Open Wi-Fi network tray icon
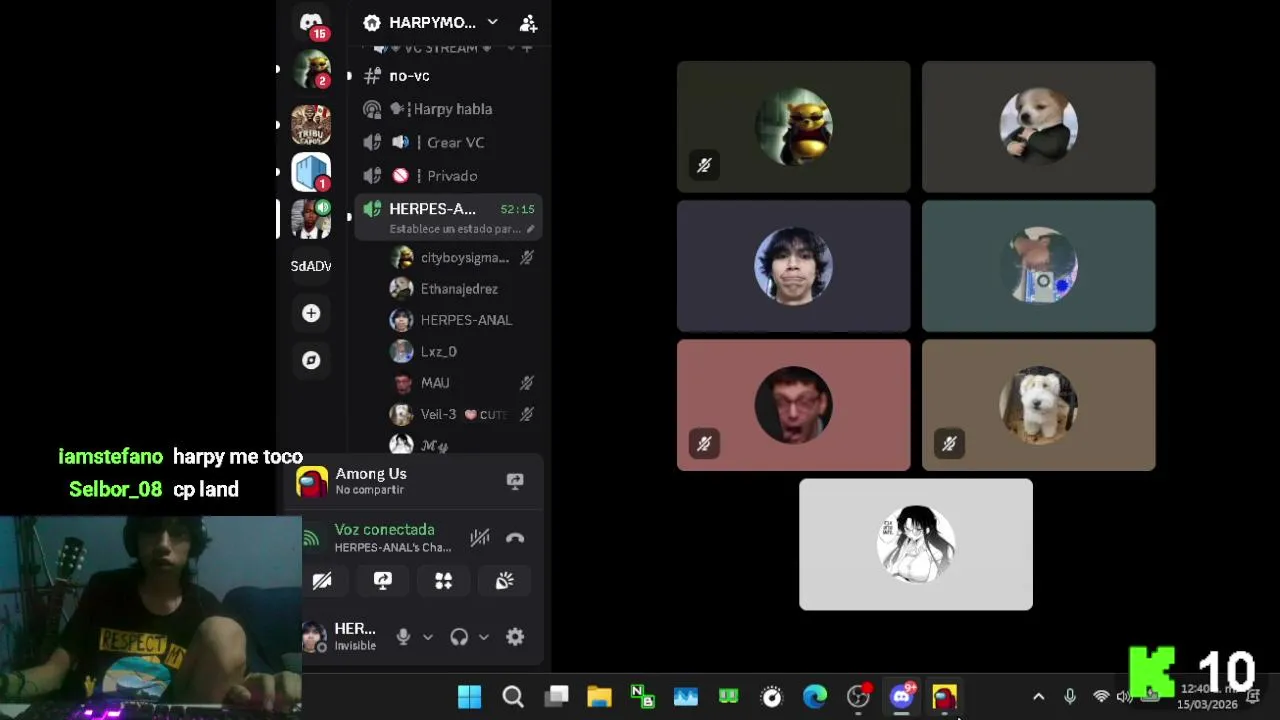The width and height of the screenshot is (1280, 720). point(1101,696)
